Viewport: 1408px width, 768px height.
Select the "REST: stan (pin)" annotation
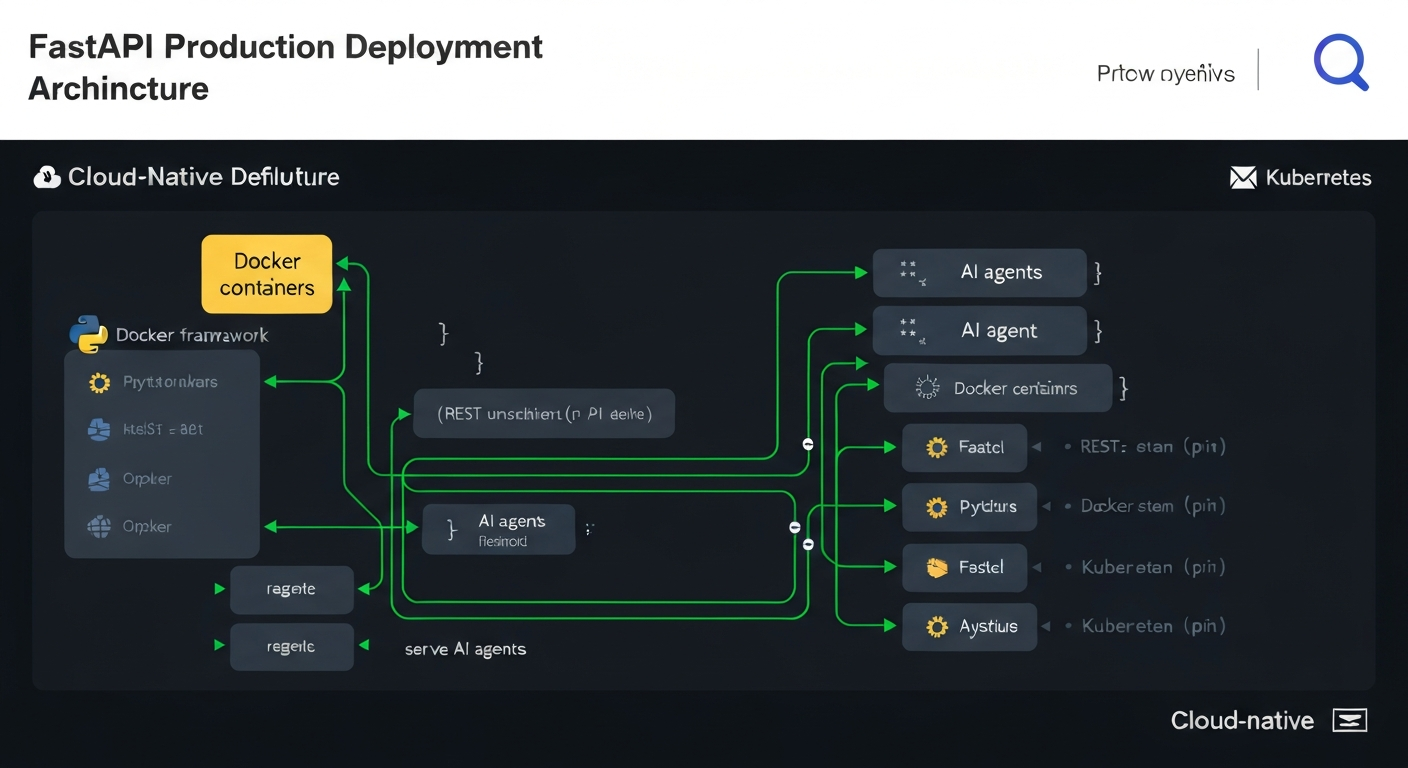pyautogui.click(x=1153, y=447)
